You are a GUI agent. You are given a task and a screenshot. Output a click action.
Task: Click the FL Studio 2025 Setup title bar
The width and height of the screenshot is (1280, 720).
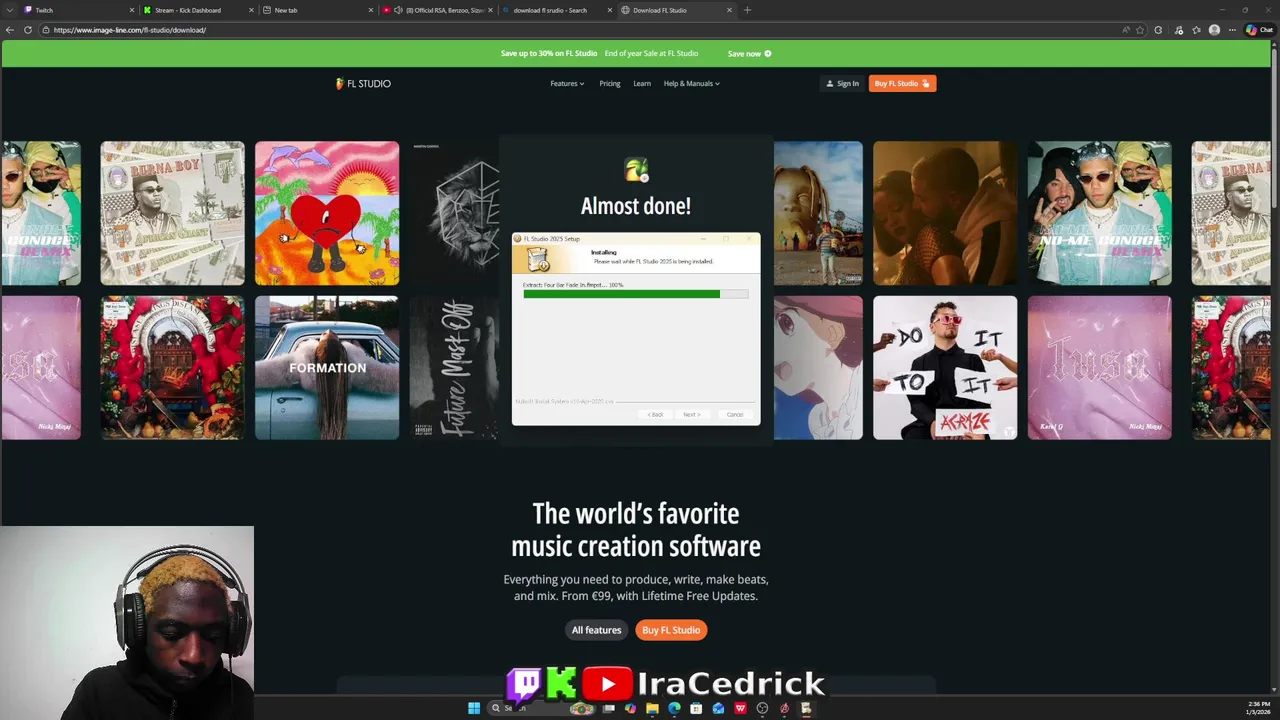tap(635, 239)
